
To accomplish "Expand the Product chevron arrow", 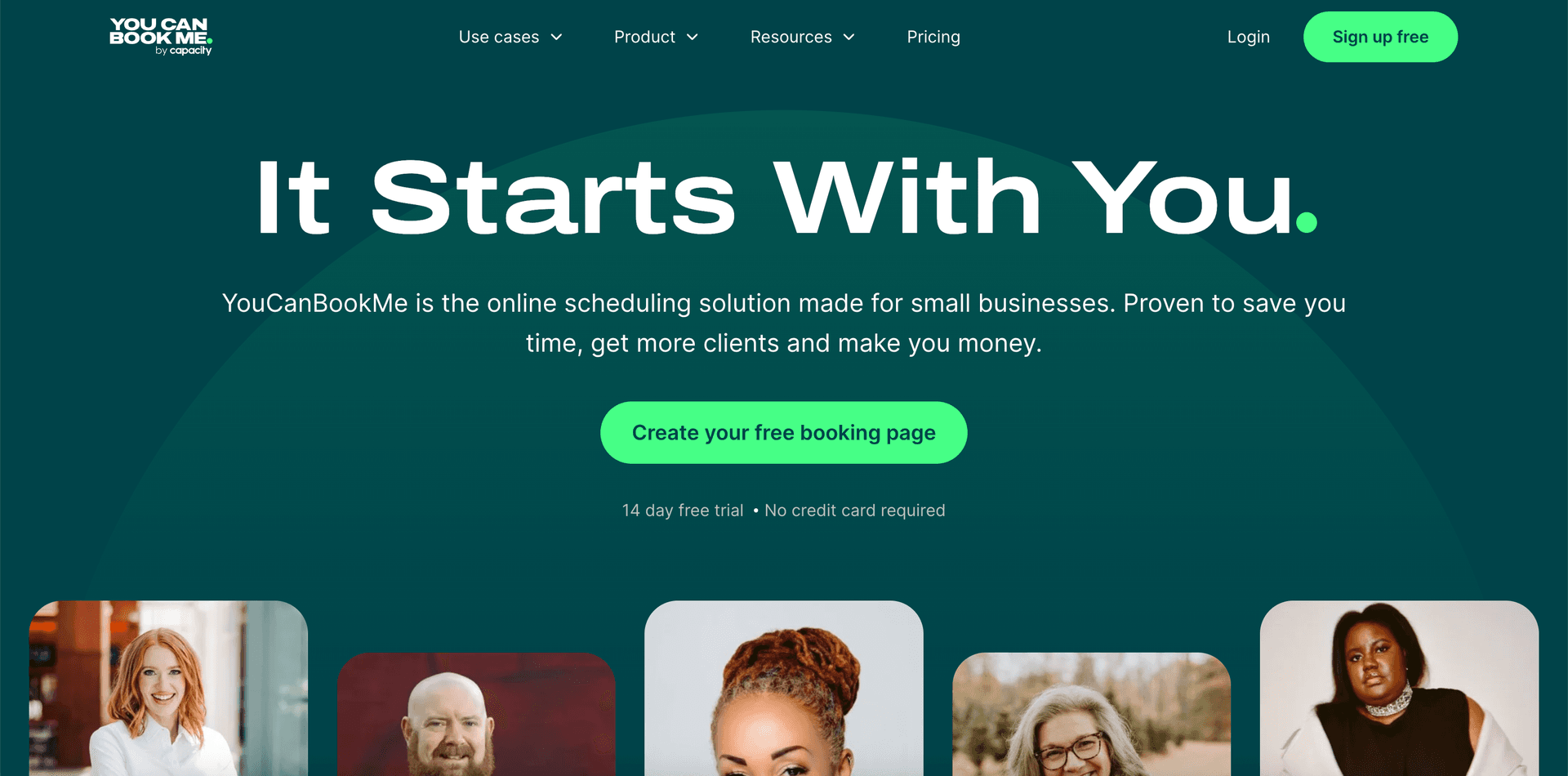I will pyautogui.click(x=692, y=38).
